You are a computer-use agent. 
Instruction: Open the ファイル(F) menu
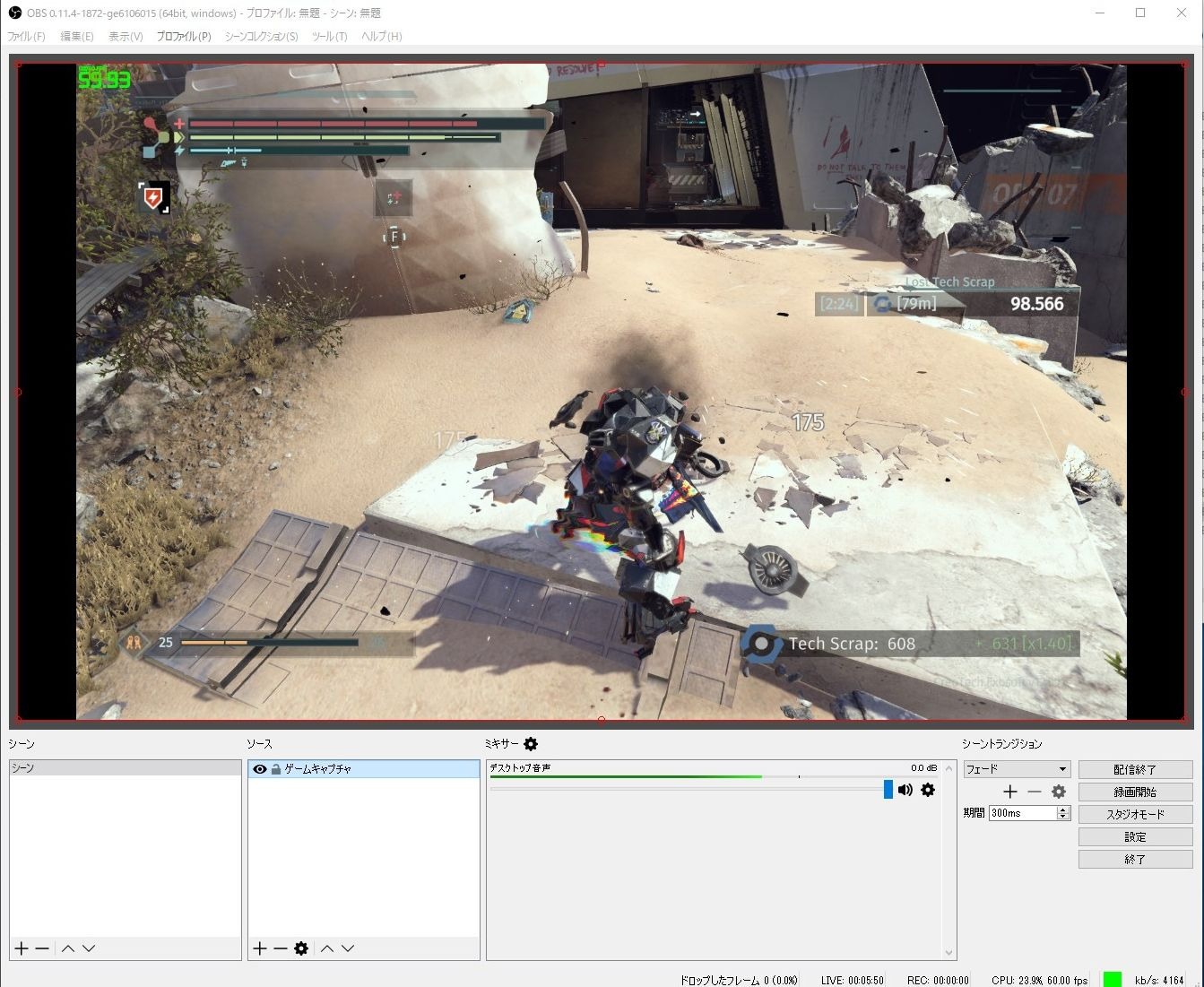point(26,36)
